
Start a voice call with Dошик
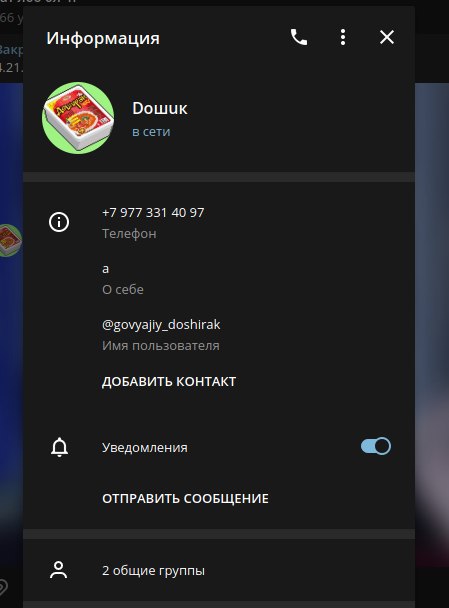[299, 37]
